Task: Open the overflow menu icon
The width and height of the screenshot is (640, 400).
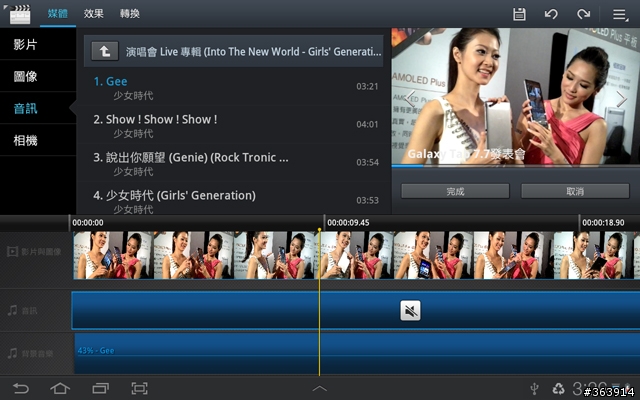Action: click(620, 15)
